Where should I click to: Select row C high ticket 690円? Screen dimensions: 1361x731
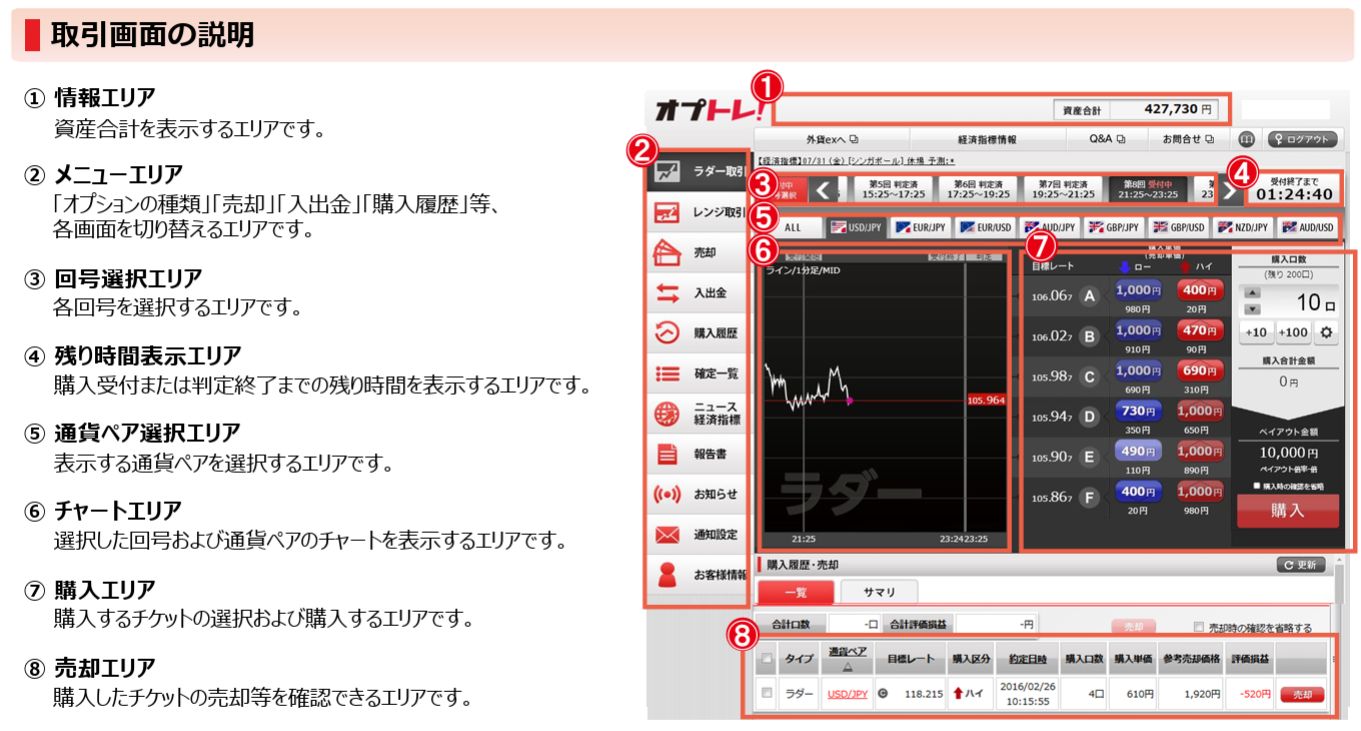[x=1199, y=370]
